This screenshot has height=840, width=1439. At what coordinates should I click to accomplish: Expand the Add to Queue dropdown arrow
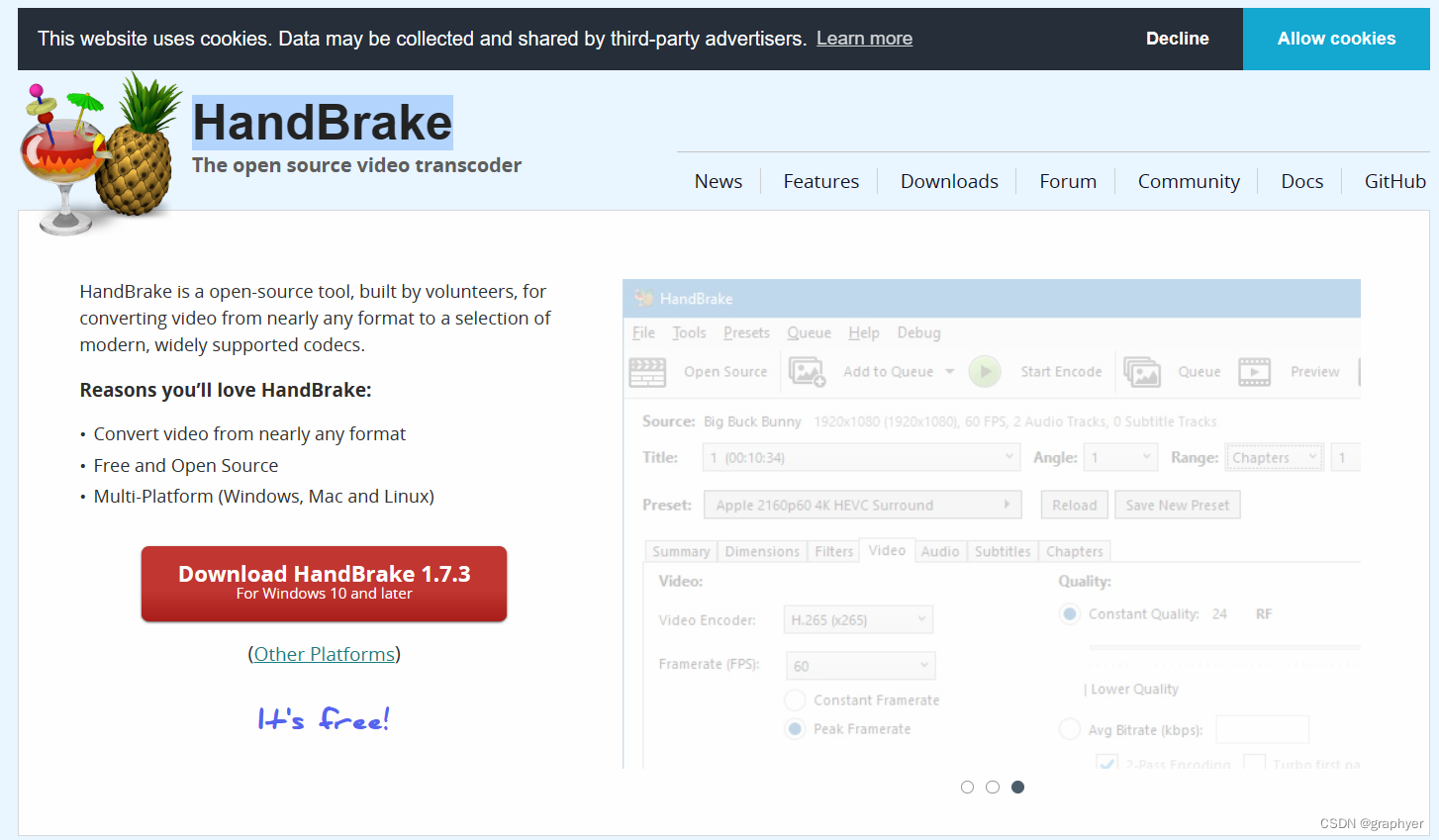(949, 372)
